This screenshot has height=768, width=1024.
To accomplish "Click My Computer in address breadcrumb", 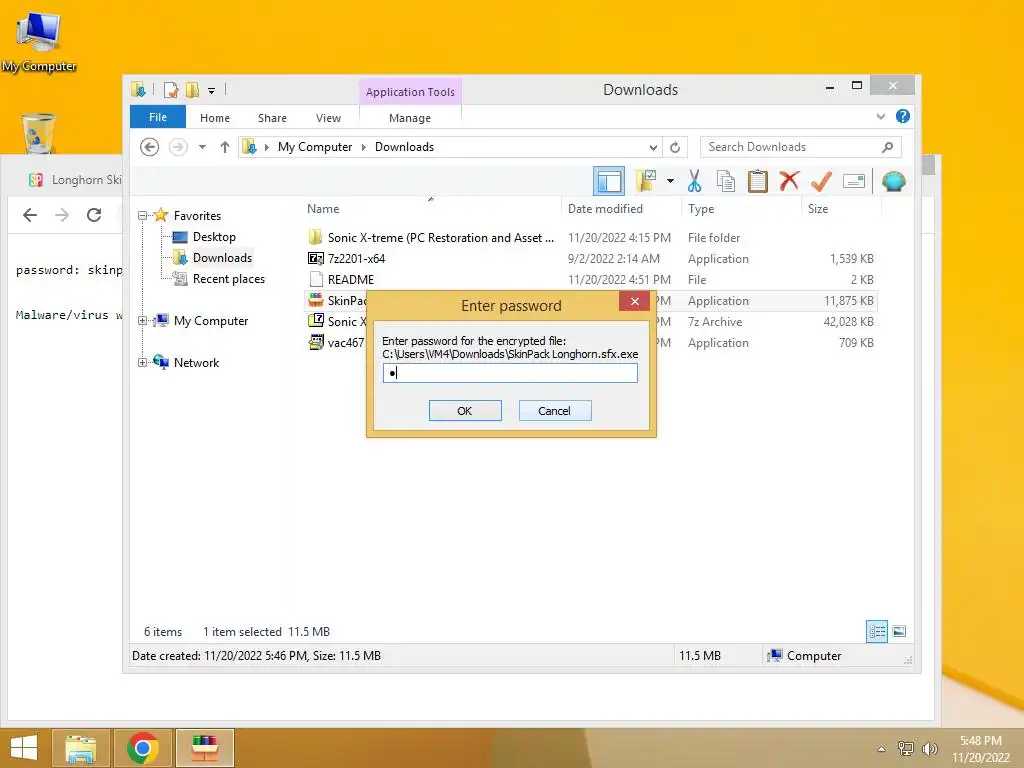I will coord(315,147).
